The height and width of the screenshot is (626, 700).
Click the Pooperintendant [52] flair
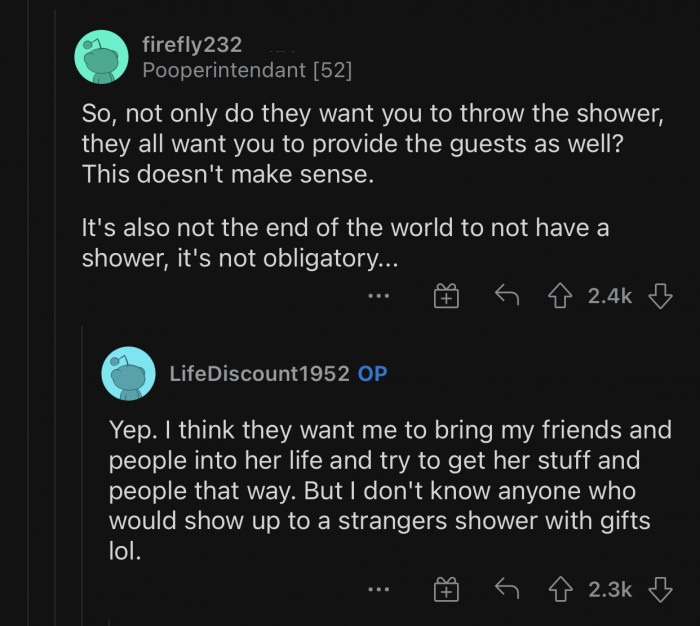(246, 71)
